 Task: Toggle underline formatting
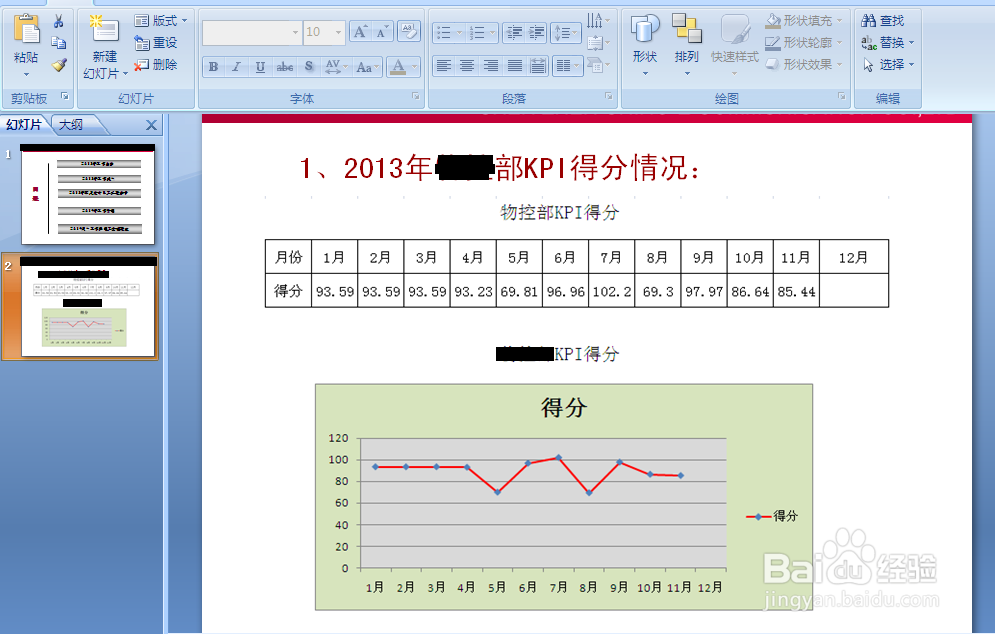click(x=260, y=67)
